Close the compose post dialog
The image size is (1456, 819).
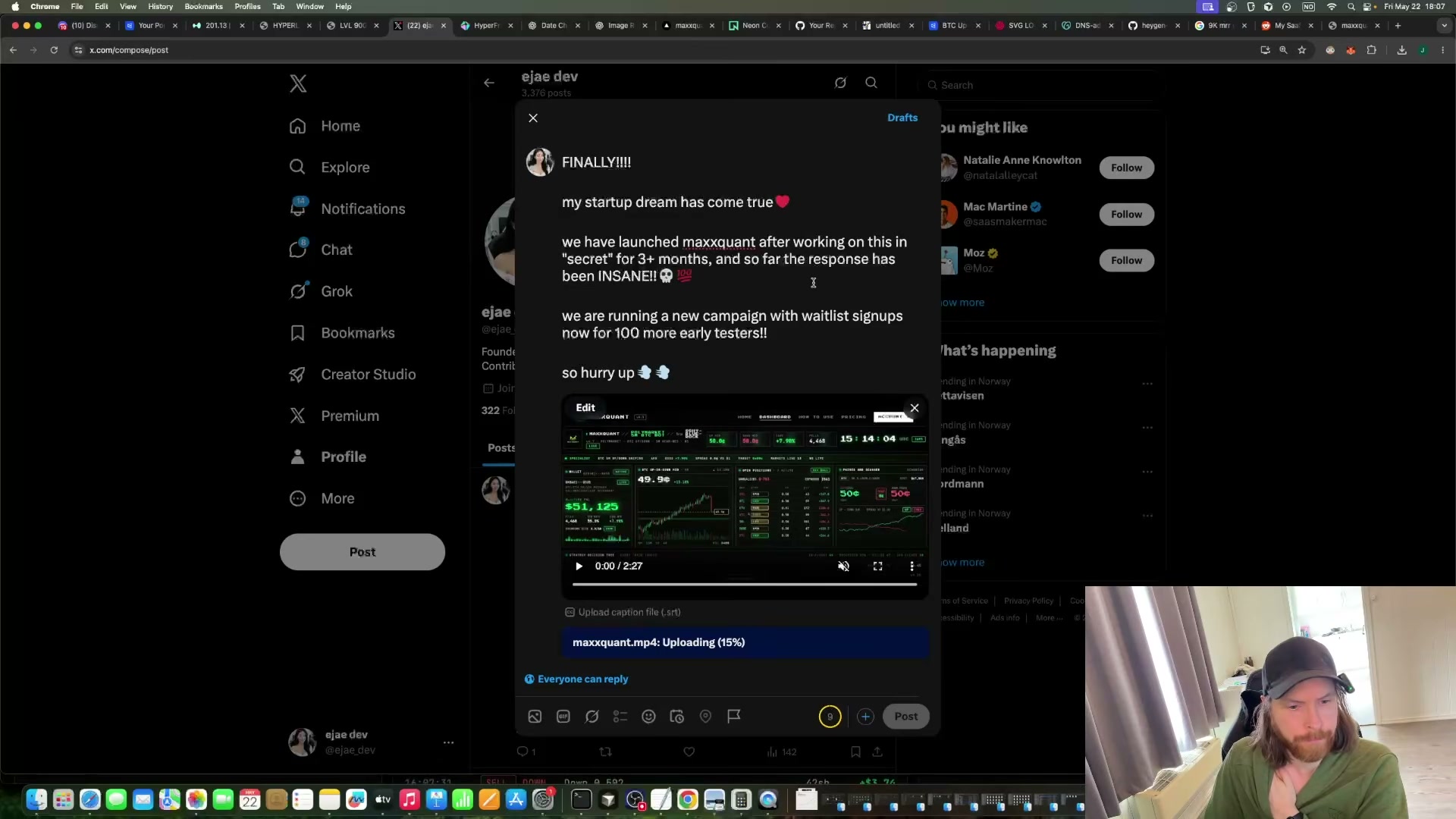coord(533,118)
